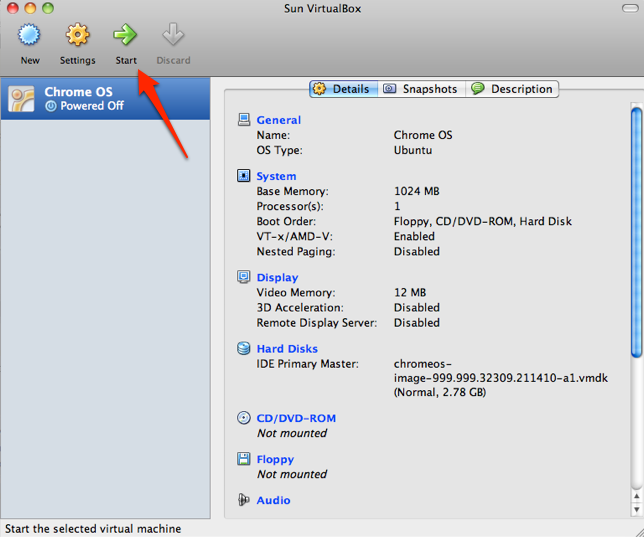Open the Hard Disks settings link
The height and width of the screenshot is (537, 644).
(287, 348)
